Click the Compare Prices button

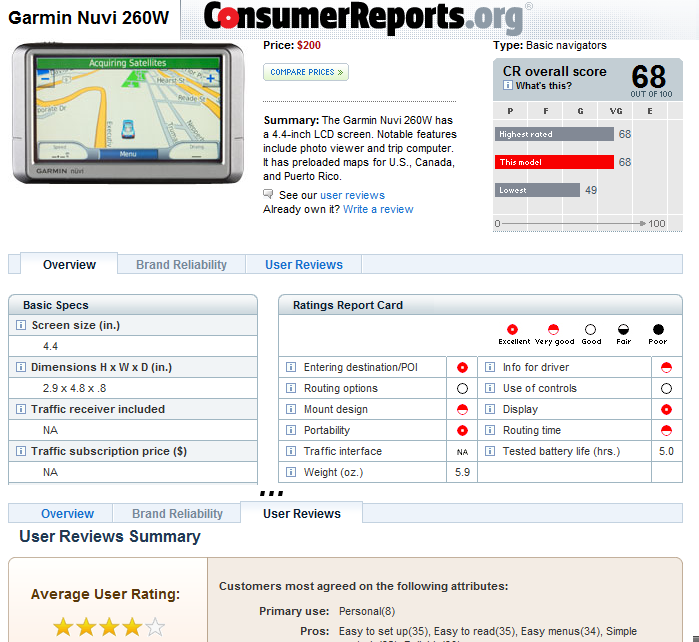[306, 72]
